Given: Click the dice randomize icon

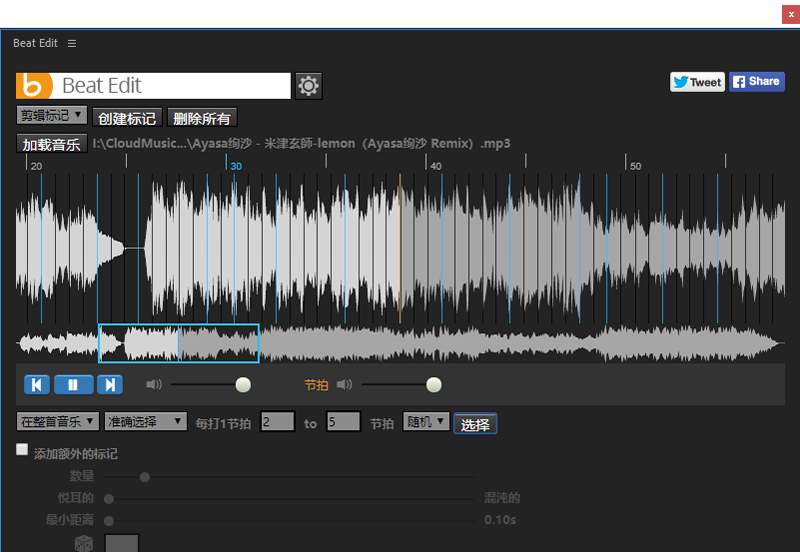Looking at the screenshot, I should pos(84,543).
